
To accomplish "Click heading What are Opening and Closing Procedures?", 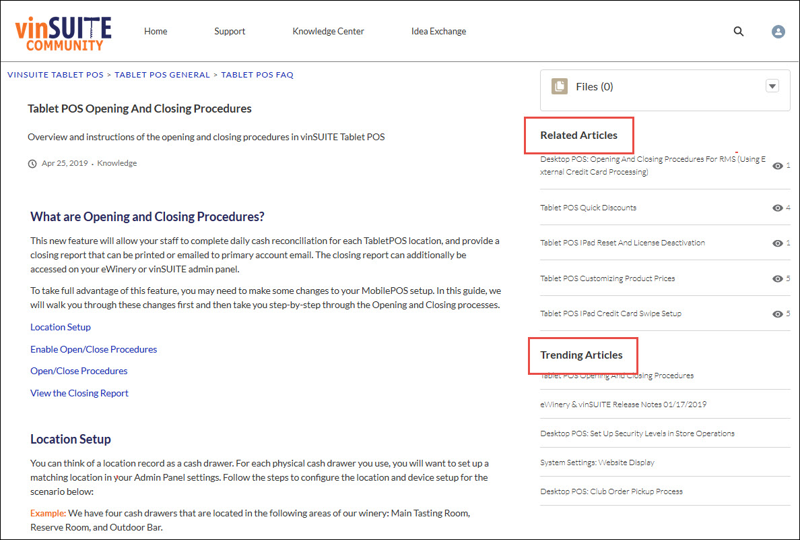I will point(147,217).
